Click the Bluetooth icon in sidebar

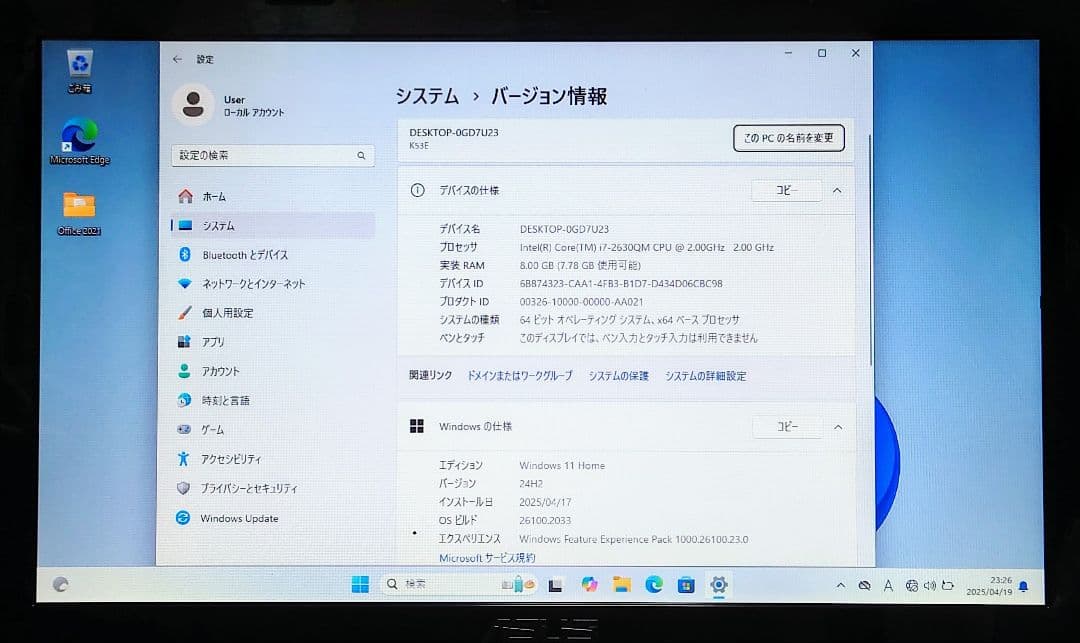click(185, 255)
